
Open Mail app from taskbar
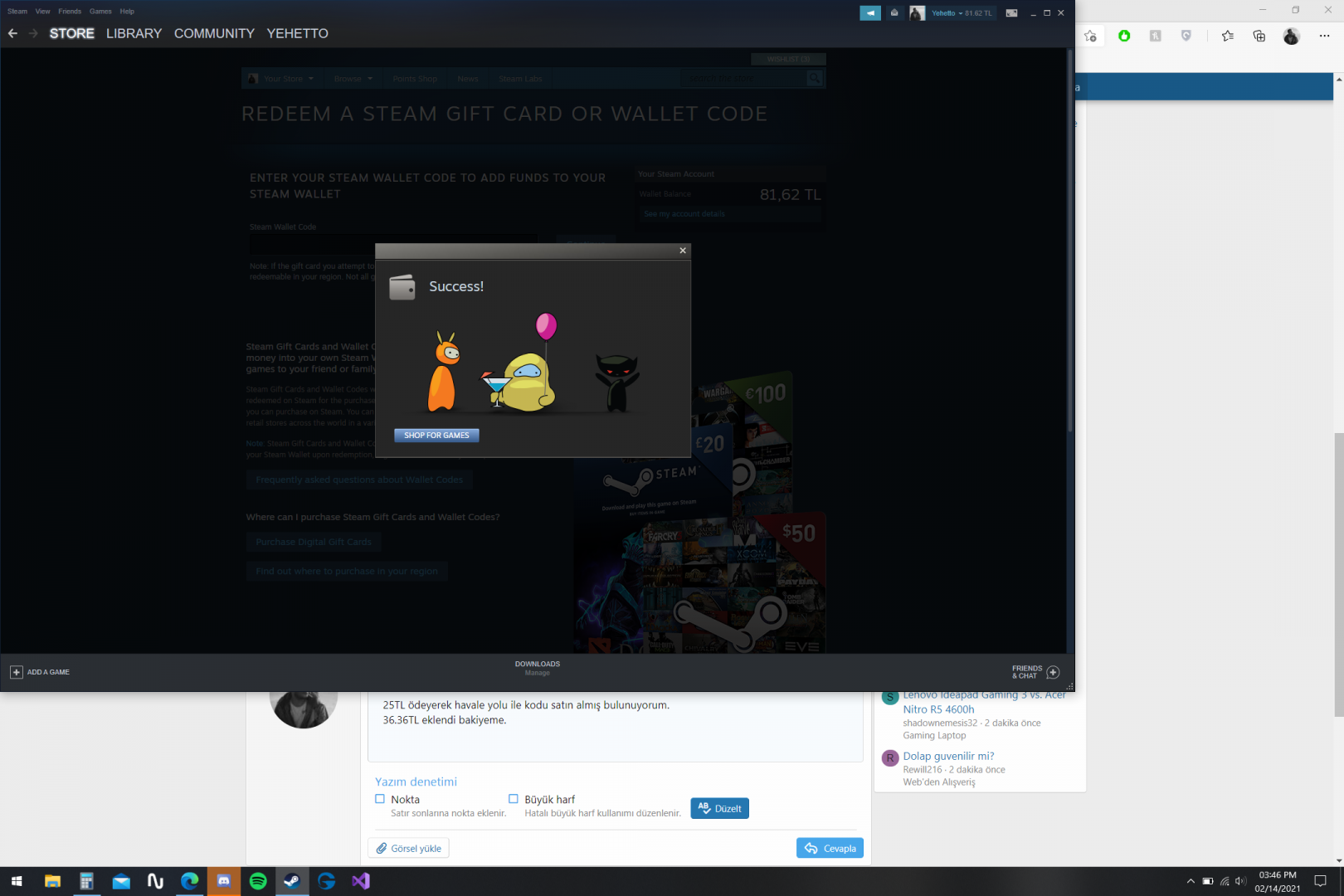click(121, 881)
